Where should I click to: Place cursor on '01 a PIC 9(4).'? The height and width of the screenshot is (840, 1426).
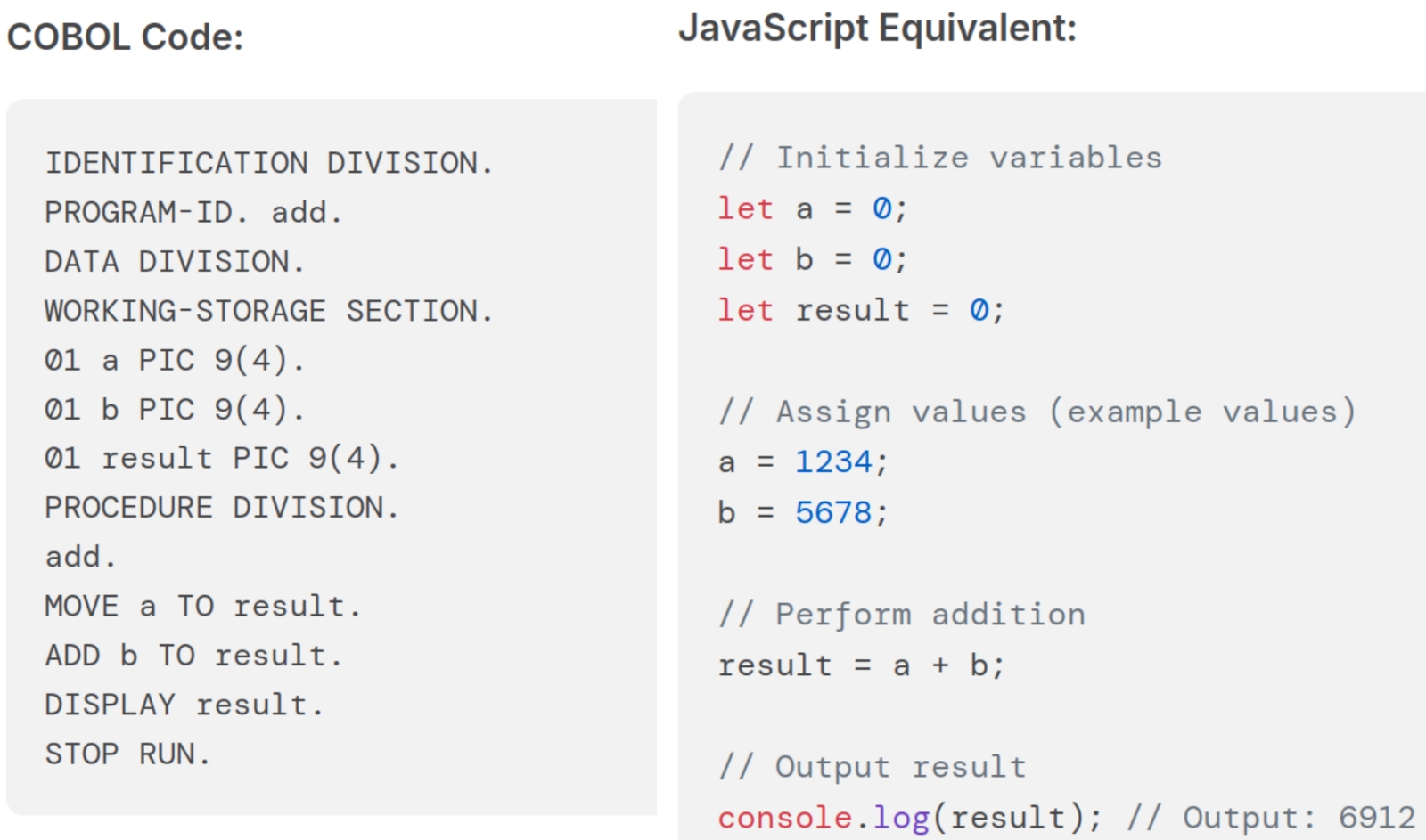tap(175, 360)
